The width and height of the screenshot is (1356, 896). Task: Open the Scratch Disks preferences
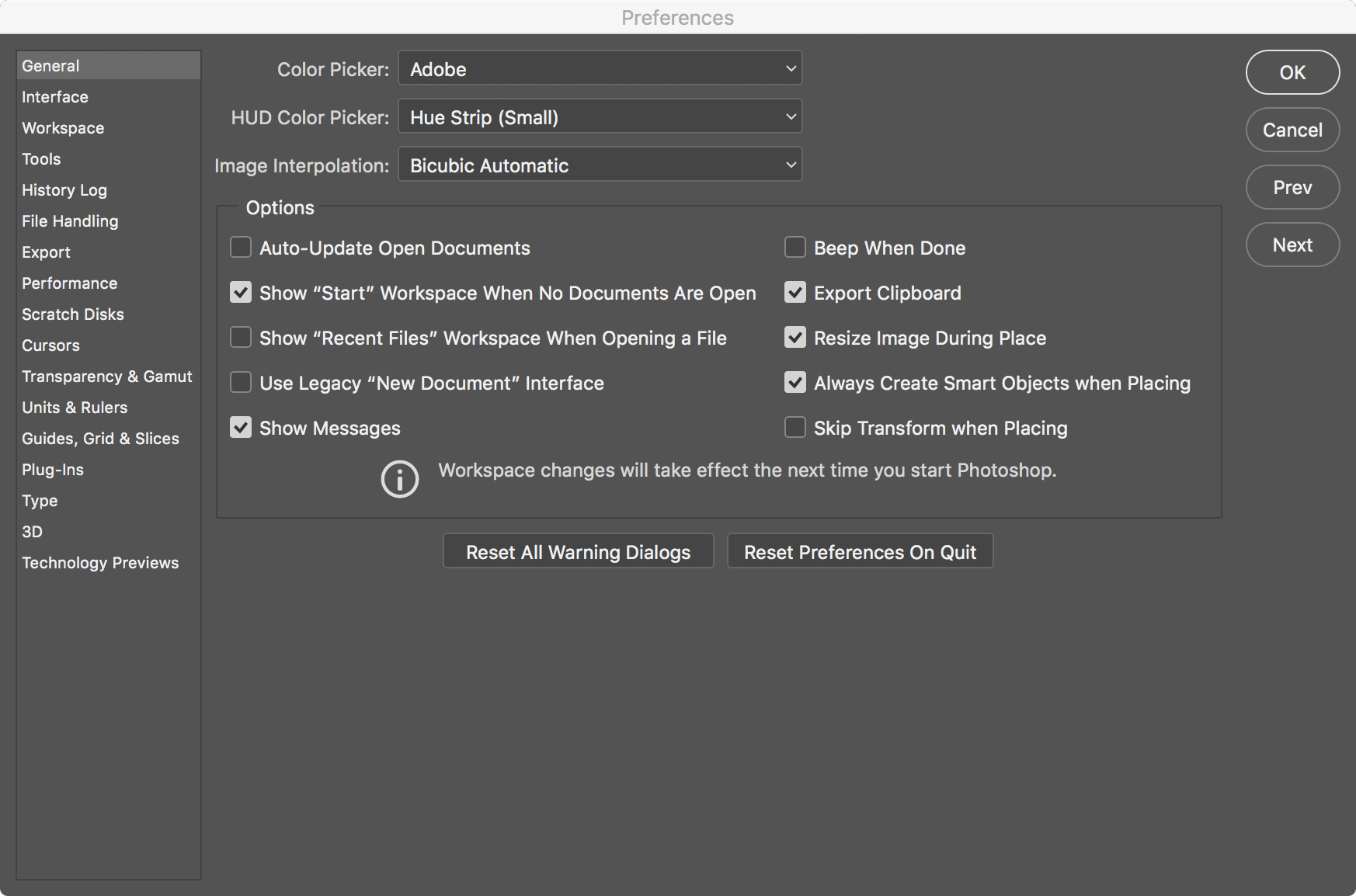[x=72, y=314]
